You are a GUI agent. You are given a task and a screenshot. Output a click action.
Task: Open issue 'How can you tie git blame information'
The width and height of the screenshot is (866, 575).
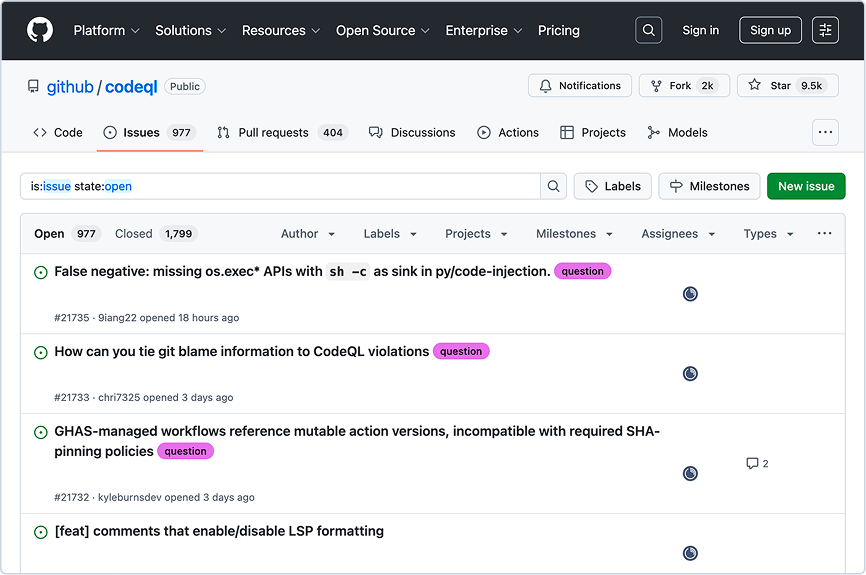[241, 351]
